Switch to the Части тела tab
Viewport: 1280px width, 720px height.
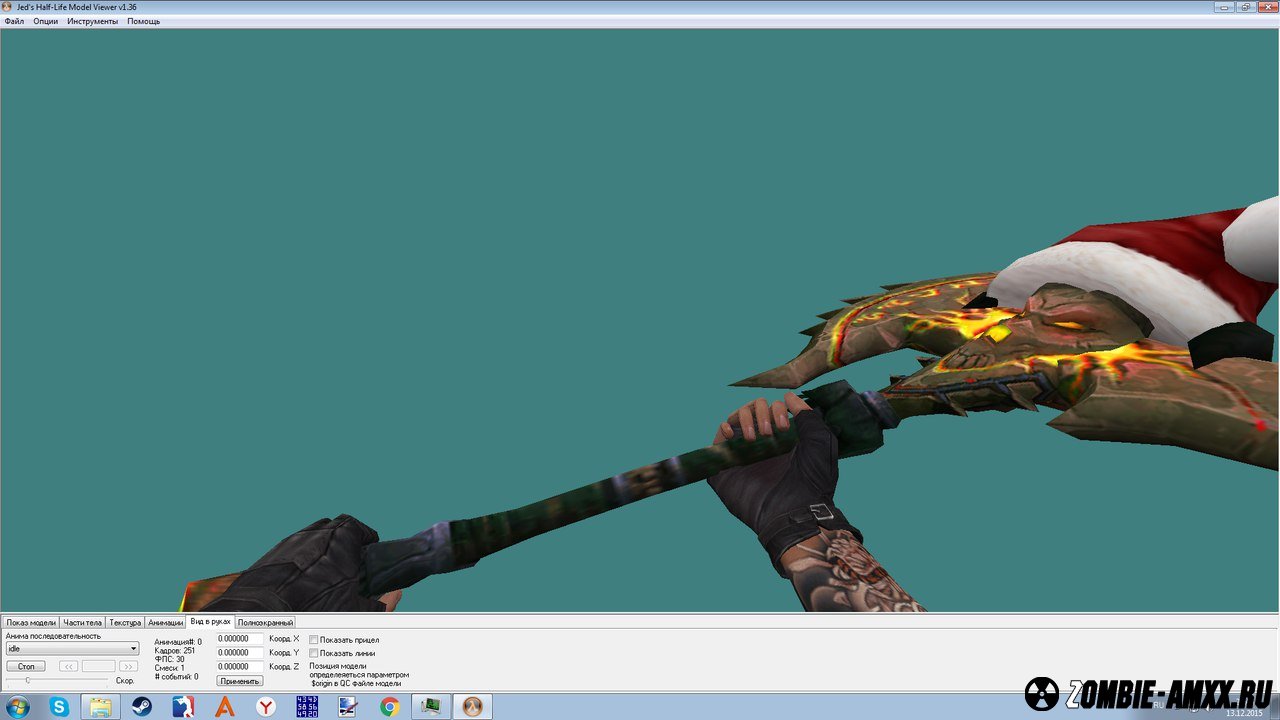point(82,622)
